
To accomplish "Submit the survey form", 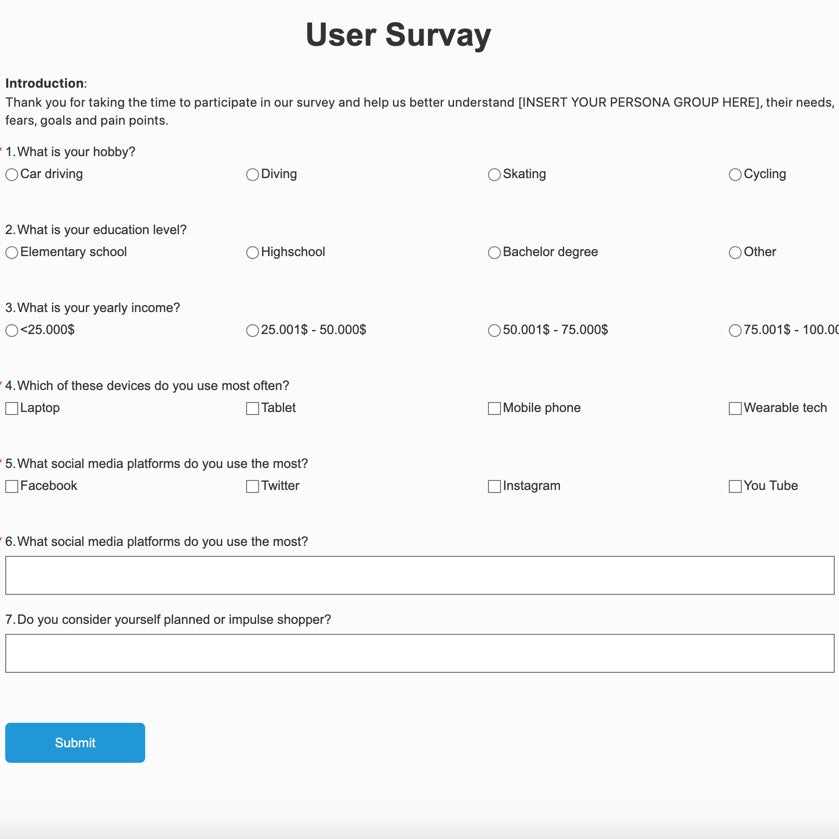I will point(75,743).
